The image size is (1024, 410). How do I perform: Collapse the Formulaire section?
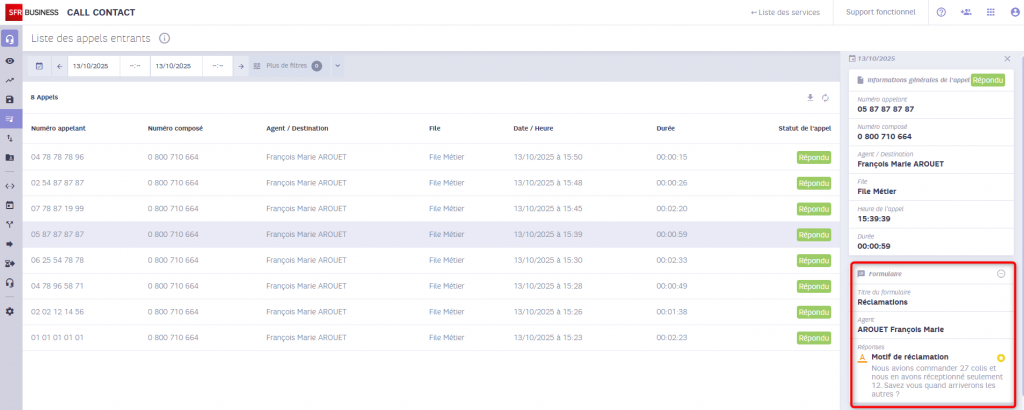[x=1001, y=273]
